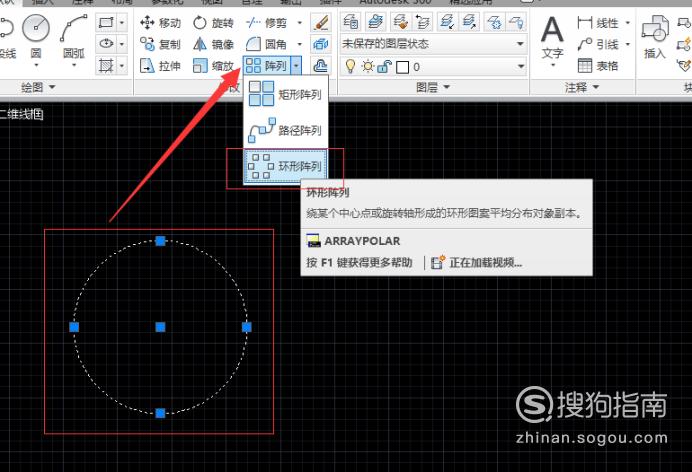
Task: Click the Explode icon in Modify panel
Action: (321, 44)
